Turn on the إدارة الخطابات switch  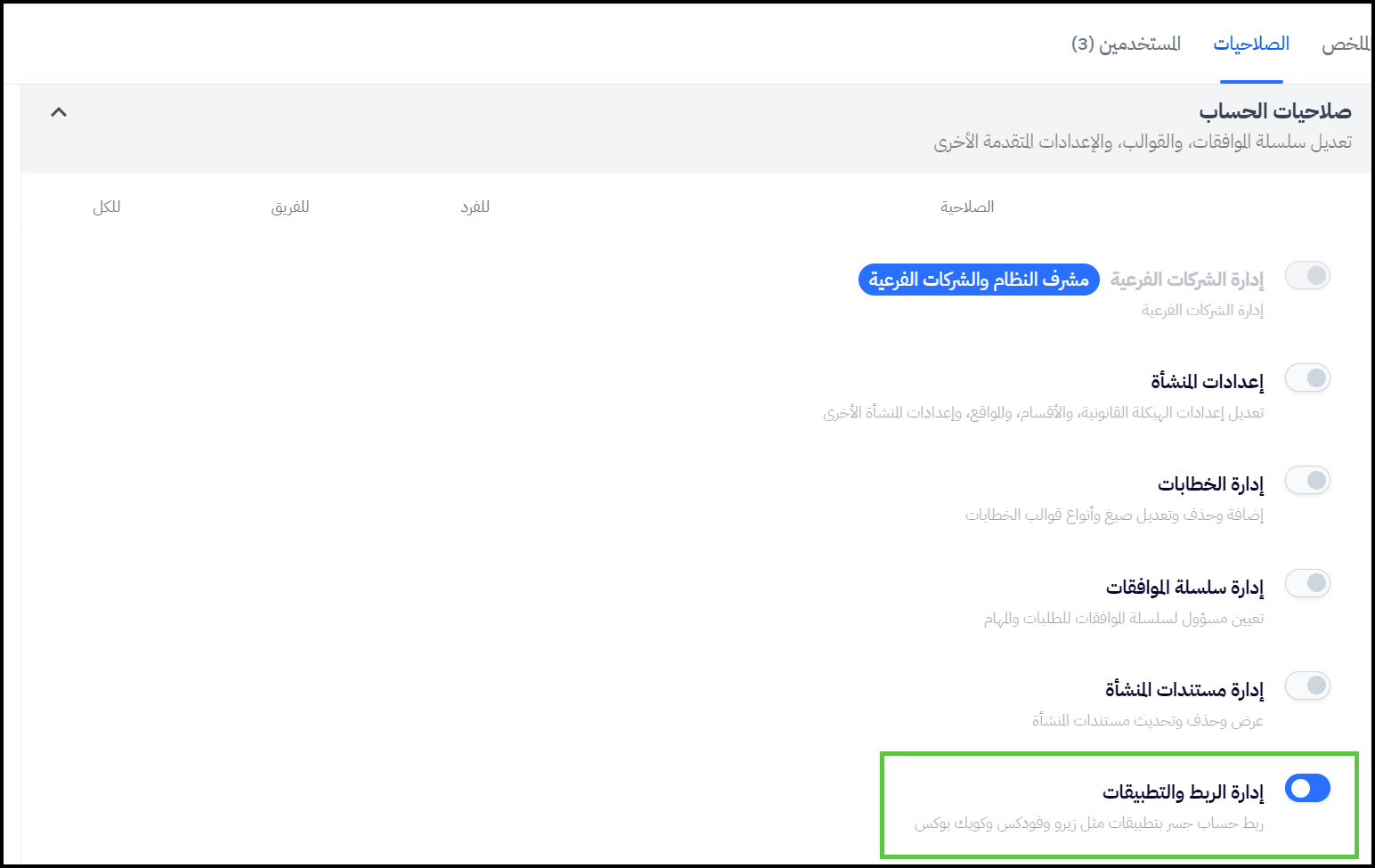click(x=1307, y=481)
